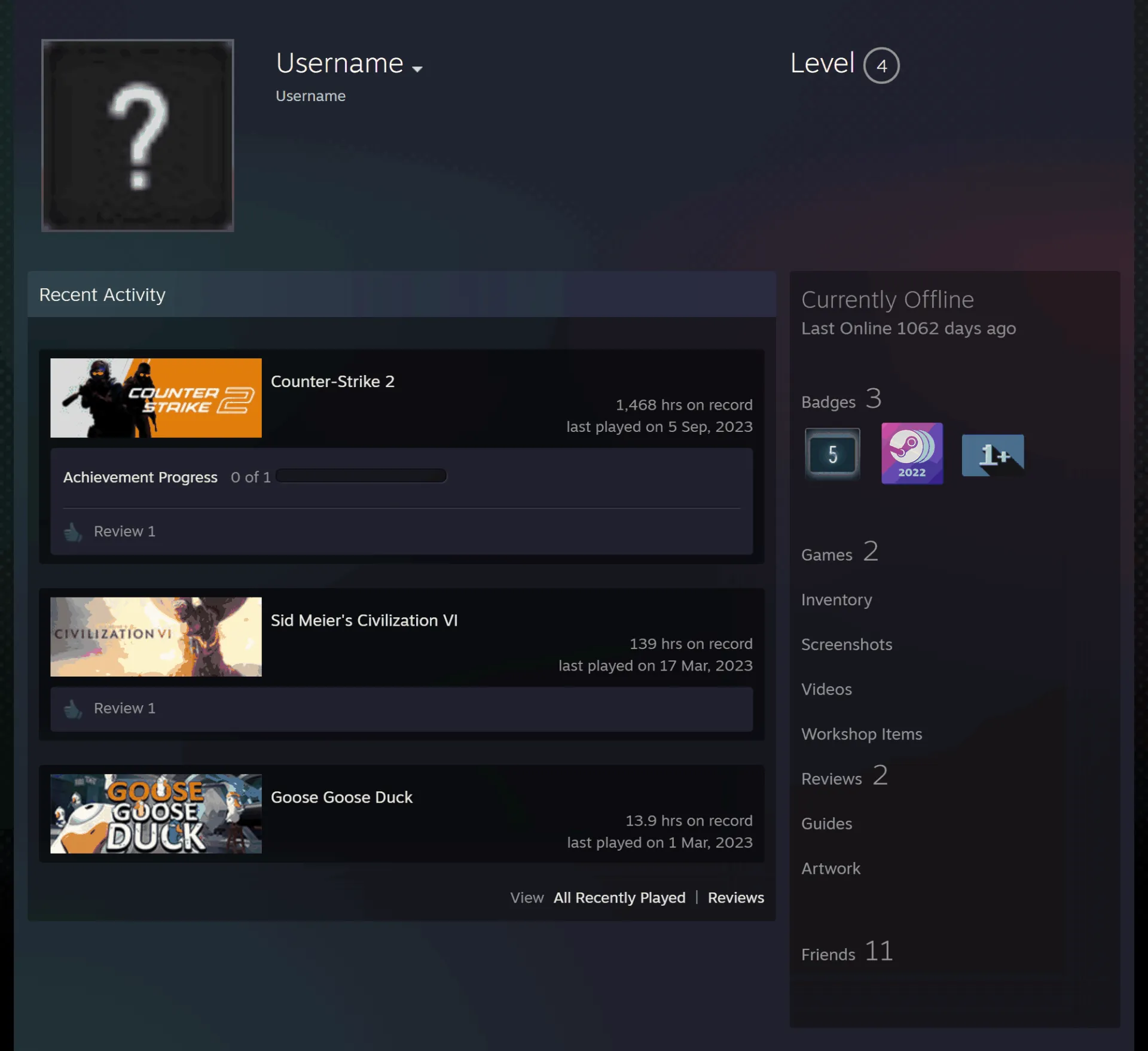
Task: Click 'Last Online 1062 days ago' text
Action: (x=908, y=328)
